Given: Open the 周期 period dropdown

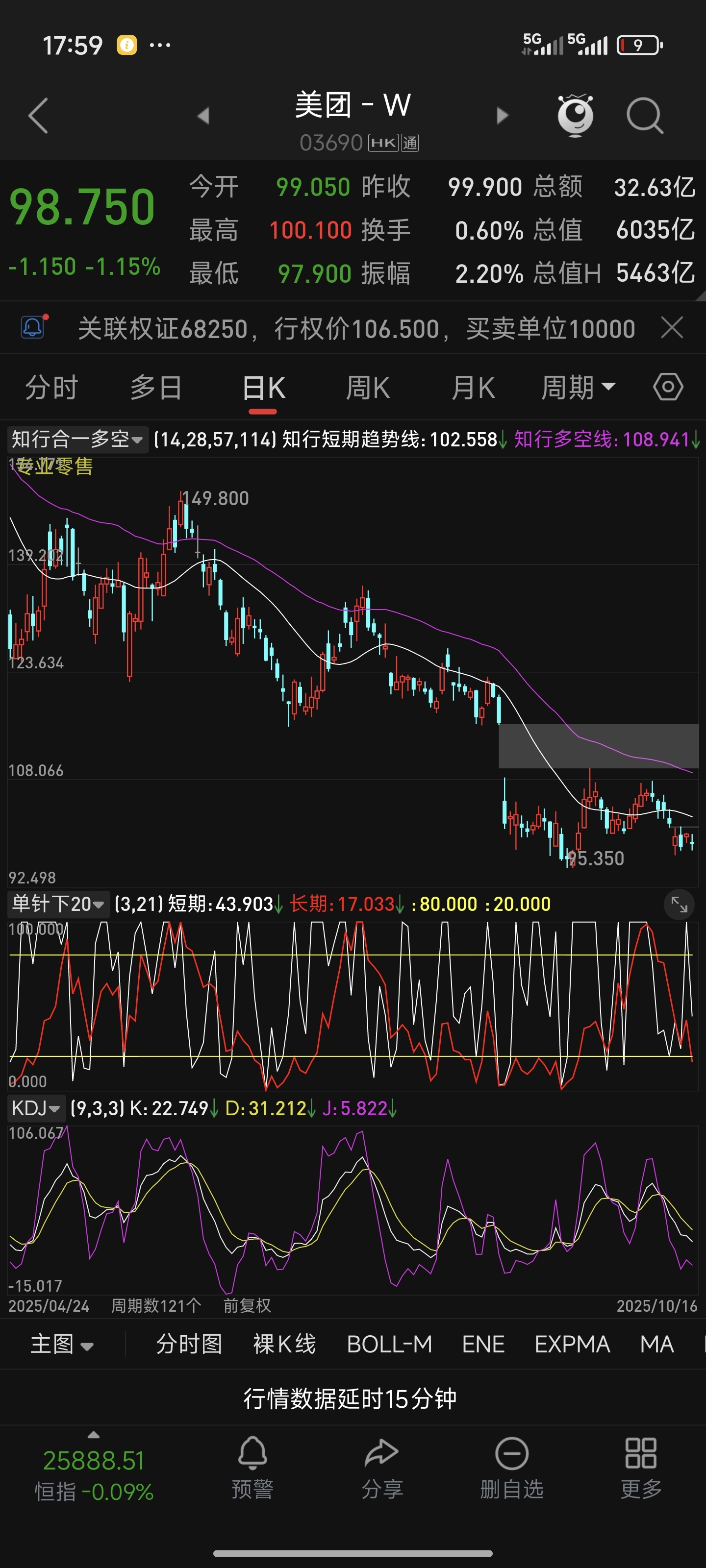Looking at the screenshot, I should (579, 387).
